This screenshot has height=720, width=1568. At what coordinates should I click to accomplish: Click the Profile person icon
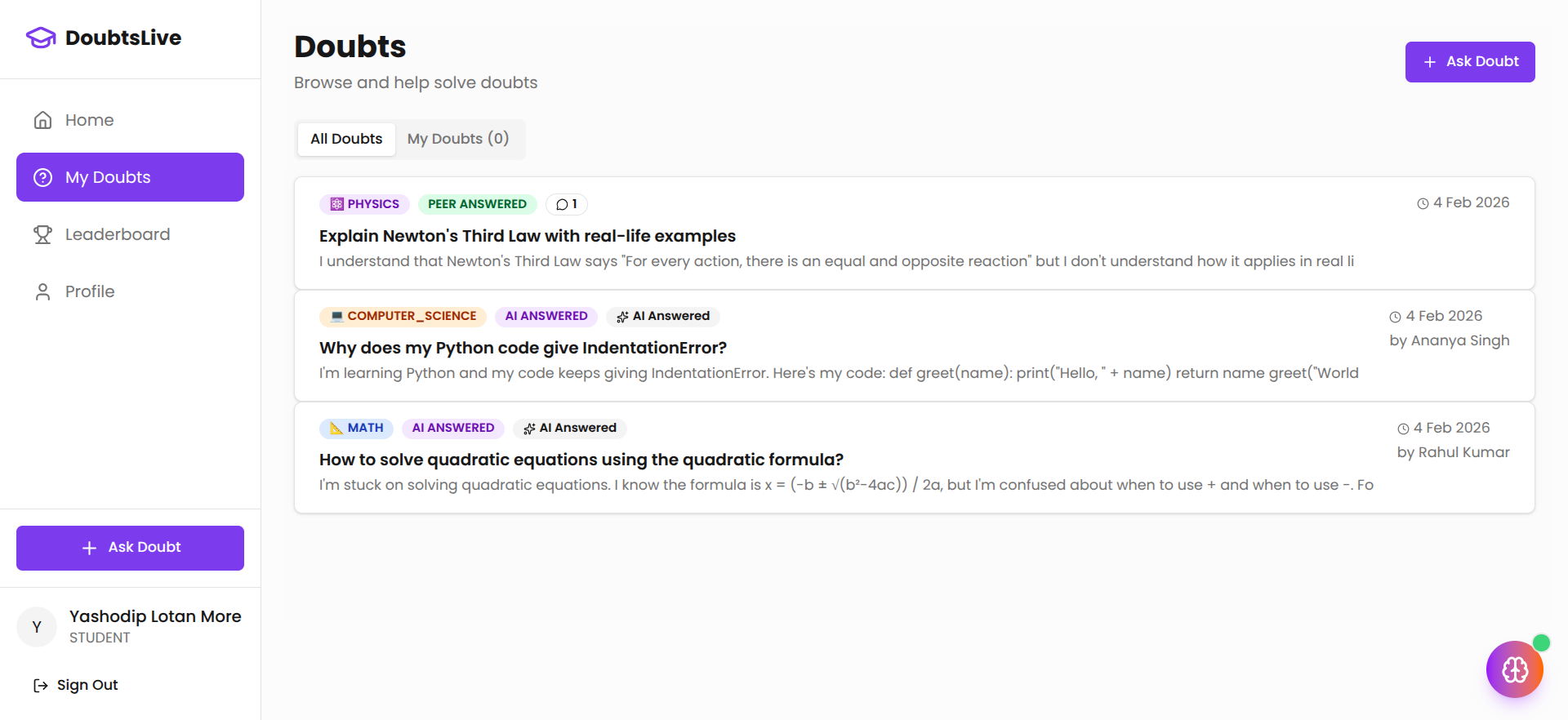(x=42, y=292)
